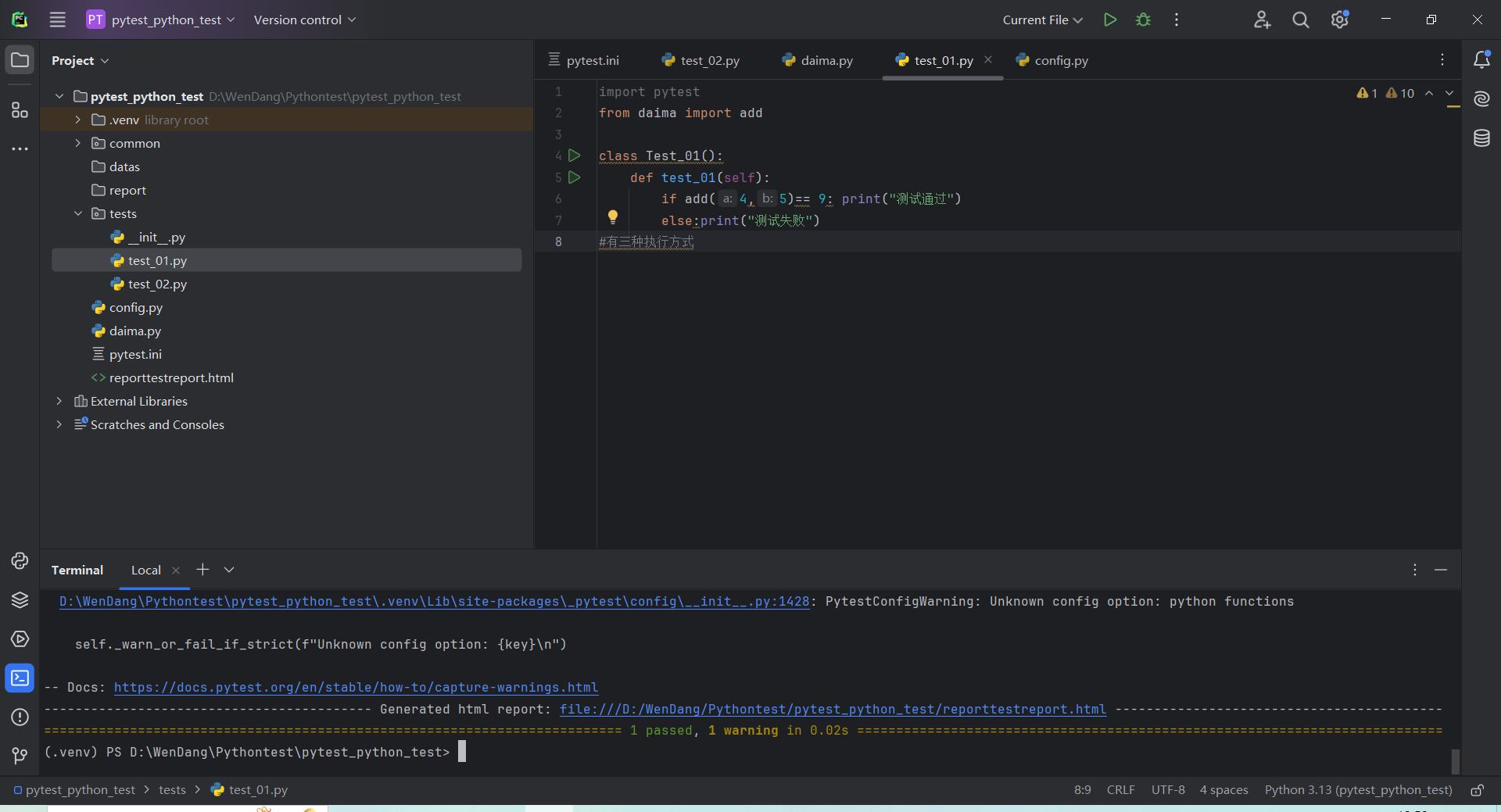Open the Python Console tool icon
Image resolution: width=1501 pixels, height=812 pixels.
point(20,560)
